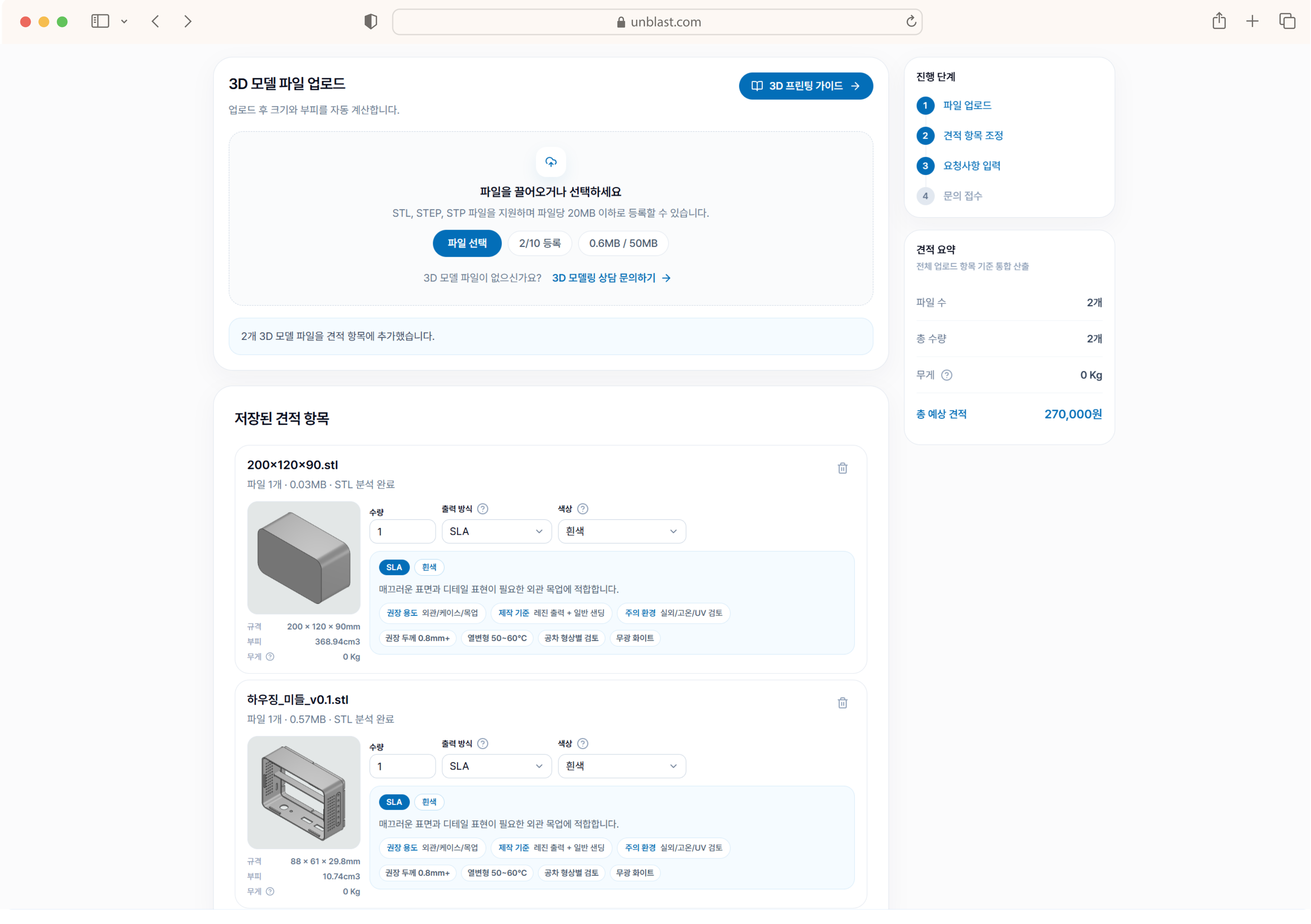Open the sidebar options chevron in toolbar
Viewport: 1311px width, 924px height.
pyautogui.click(x=124, y=22)
